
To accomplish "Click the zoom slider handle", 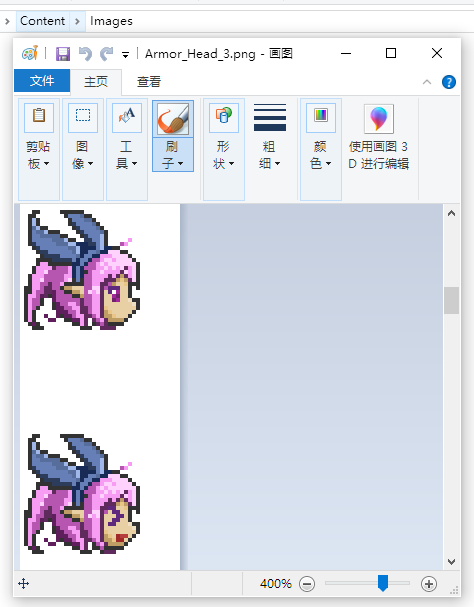I will [383, 583].
